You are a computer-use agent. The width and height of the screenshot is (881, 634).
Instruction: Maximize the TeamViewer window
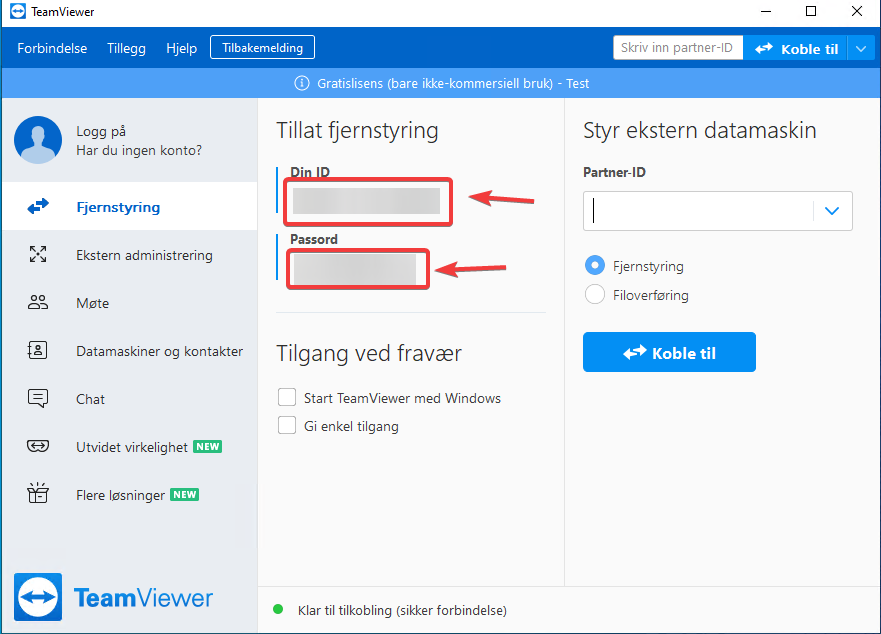(811, 11)
